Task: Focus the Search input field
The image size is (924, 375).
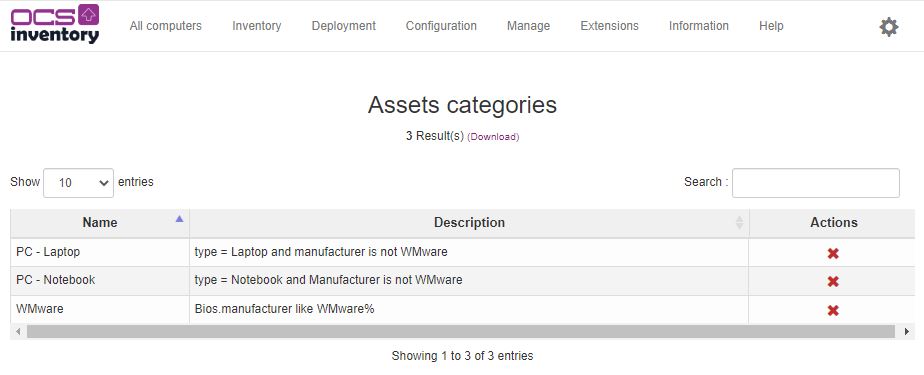Action: point(816,183)
